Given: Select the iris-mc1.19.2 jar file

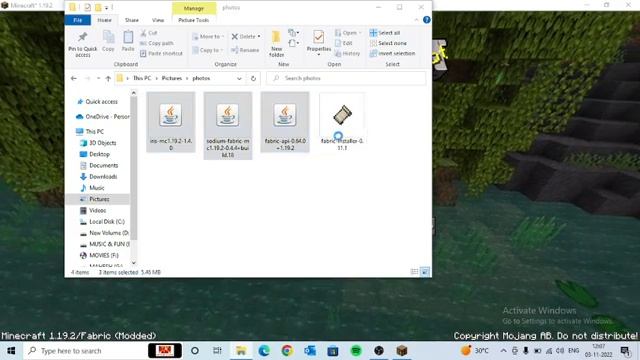Looking at the screenshot, I should (x=171, y=122).
